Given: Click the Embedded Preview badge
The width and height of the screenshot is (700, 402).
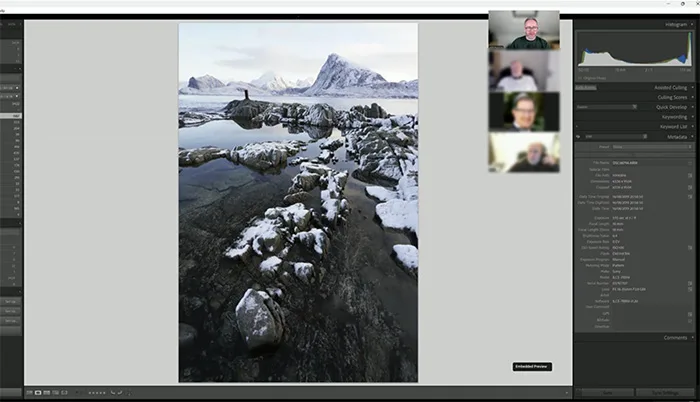Looking at the screenshot, I should click(x=531, y=367).
